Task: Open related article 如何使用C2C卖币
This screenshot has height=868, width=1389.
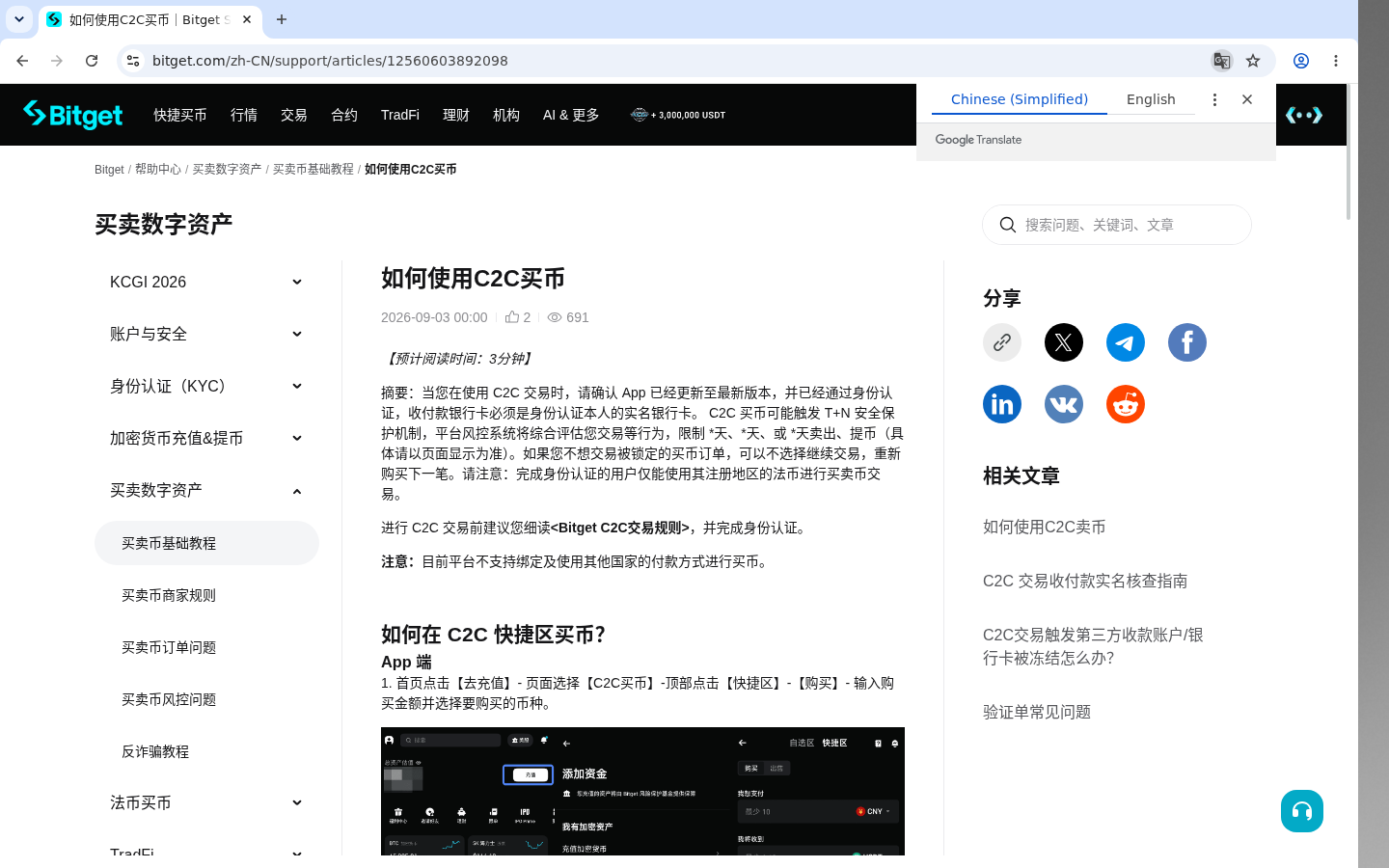Action: (x=1045, y=527)
